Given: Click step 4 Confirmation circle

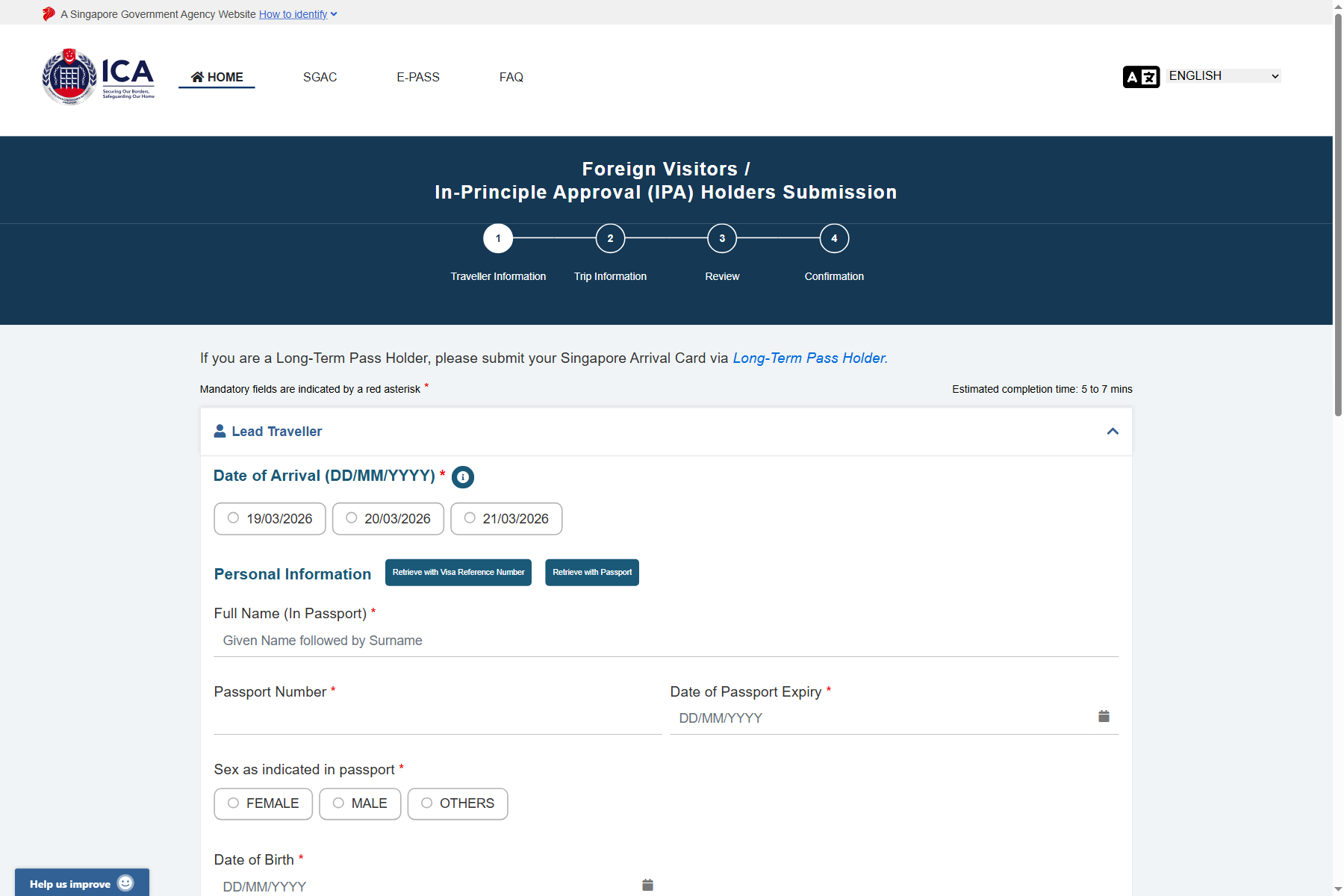Looking at the screenshot, I should [834, 239].
